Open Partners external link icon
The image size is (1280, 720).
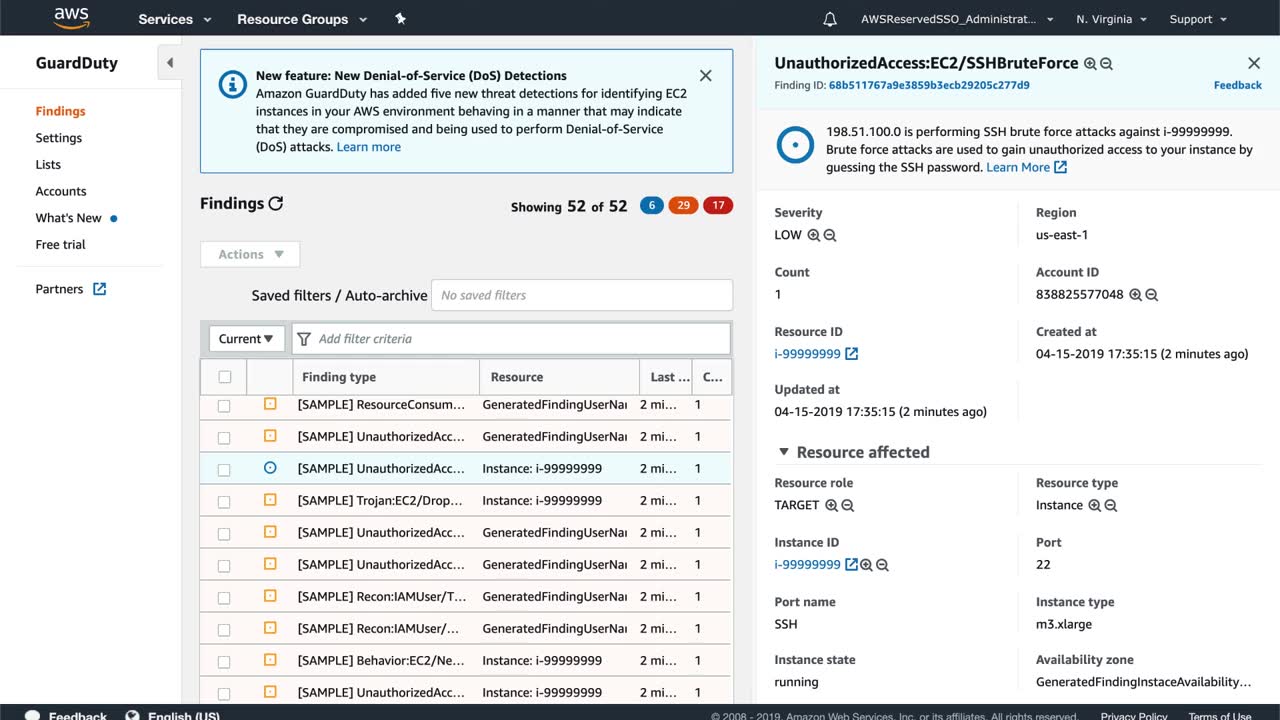[99, 289]
